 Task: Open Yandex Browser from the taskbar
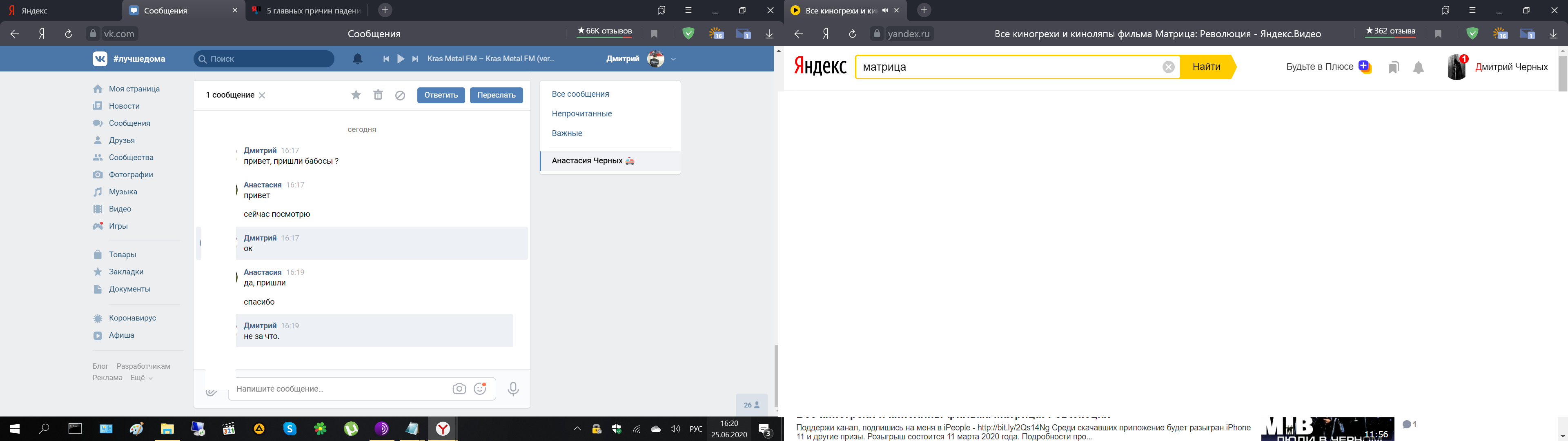coord(443,429)
